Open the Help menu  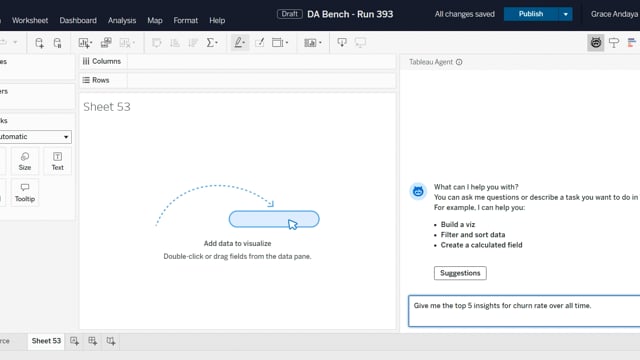pyautogui.click(x=217, y=20)
